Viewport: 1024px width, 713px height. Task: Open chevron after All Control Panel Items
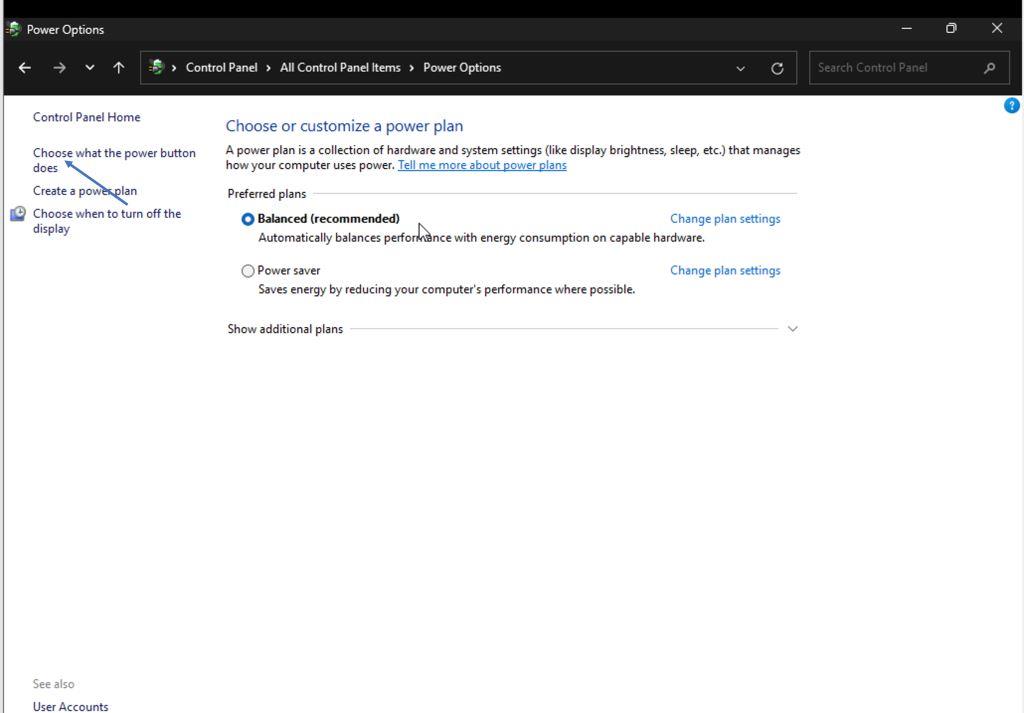point(411,68)
